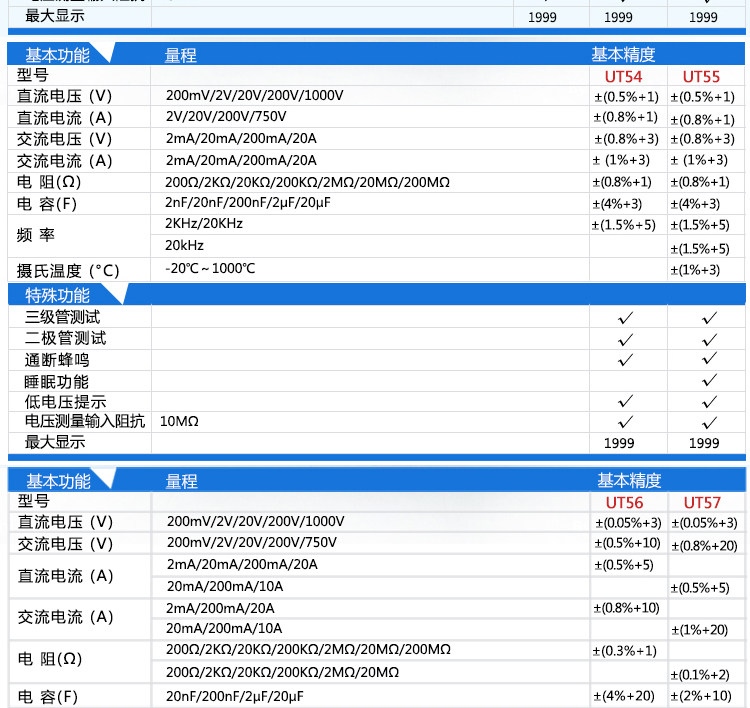This screenshot has width=750, height=708.
Task: Click the 10MΩ input impedance value
Action: (x=179, y=421)
